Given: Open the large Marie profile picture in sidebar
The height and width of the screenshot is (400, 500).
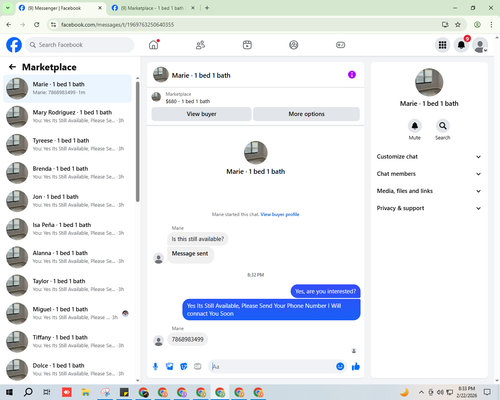Looking at the screenshot, I should pos(429,82).
